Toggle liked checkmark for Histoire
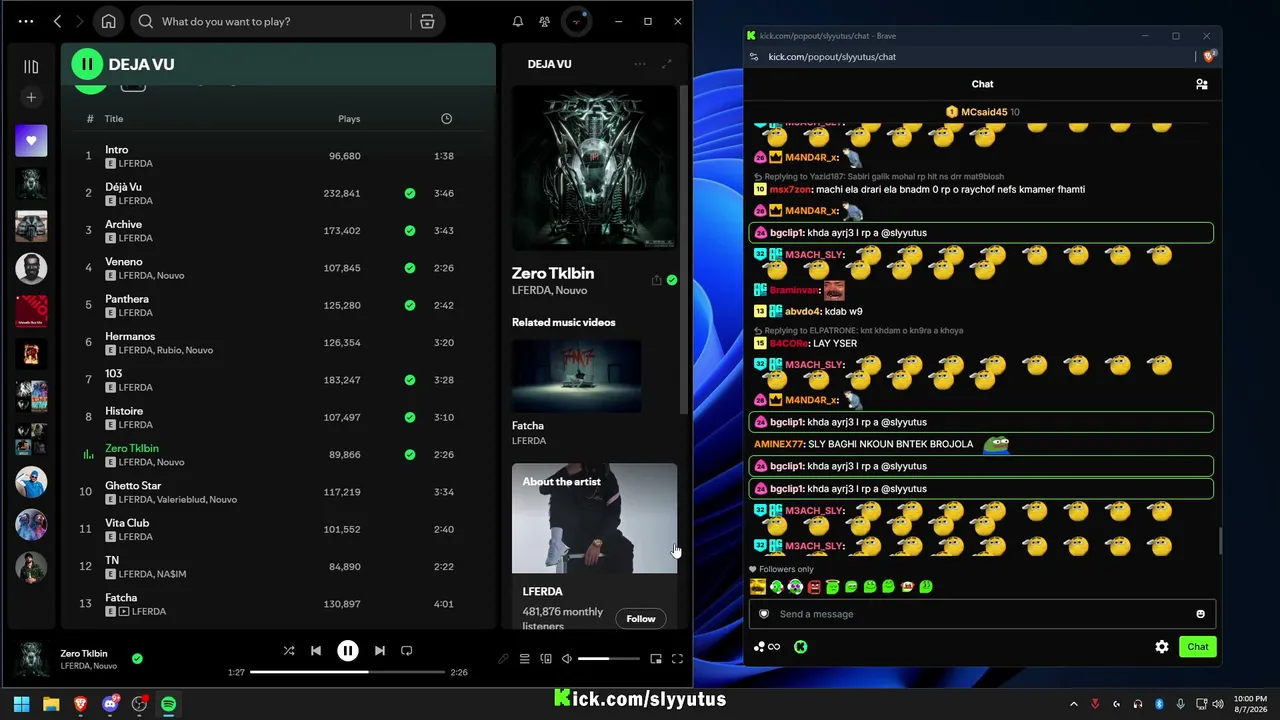 (x=410, y=417)
